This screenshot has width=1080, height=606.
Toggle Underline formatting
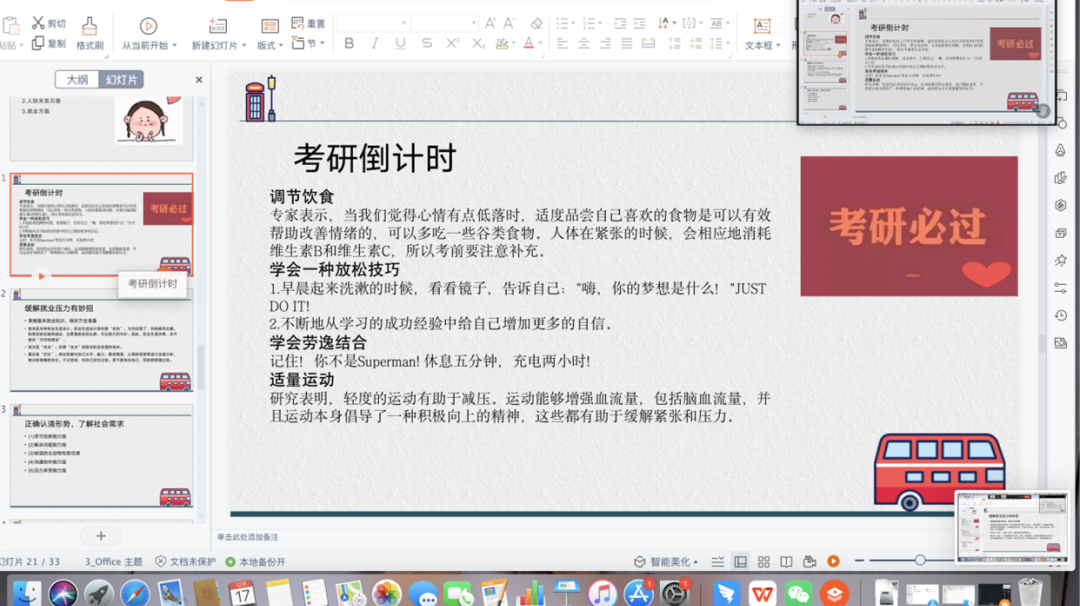click(400, 43)
